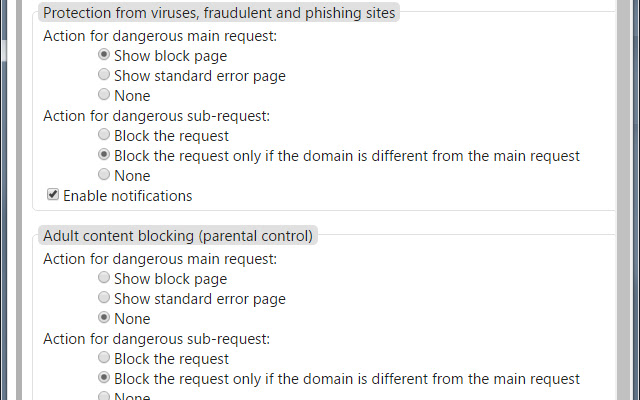Click the 'Adult content blocking (parental control)' heading
Viewport: 640px width, 400px height.
(x=178, y=236)
